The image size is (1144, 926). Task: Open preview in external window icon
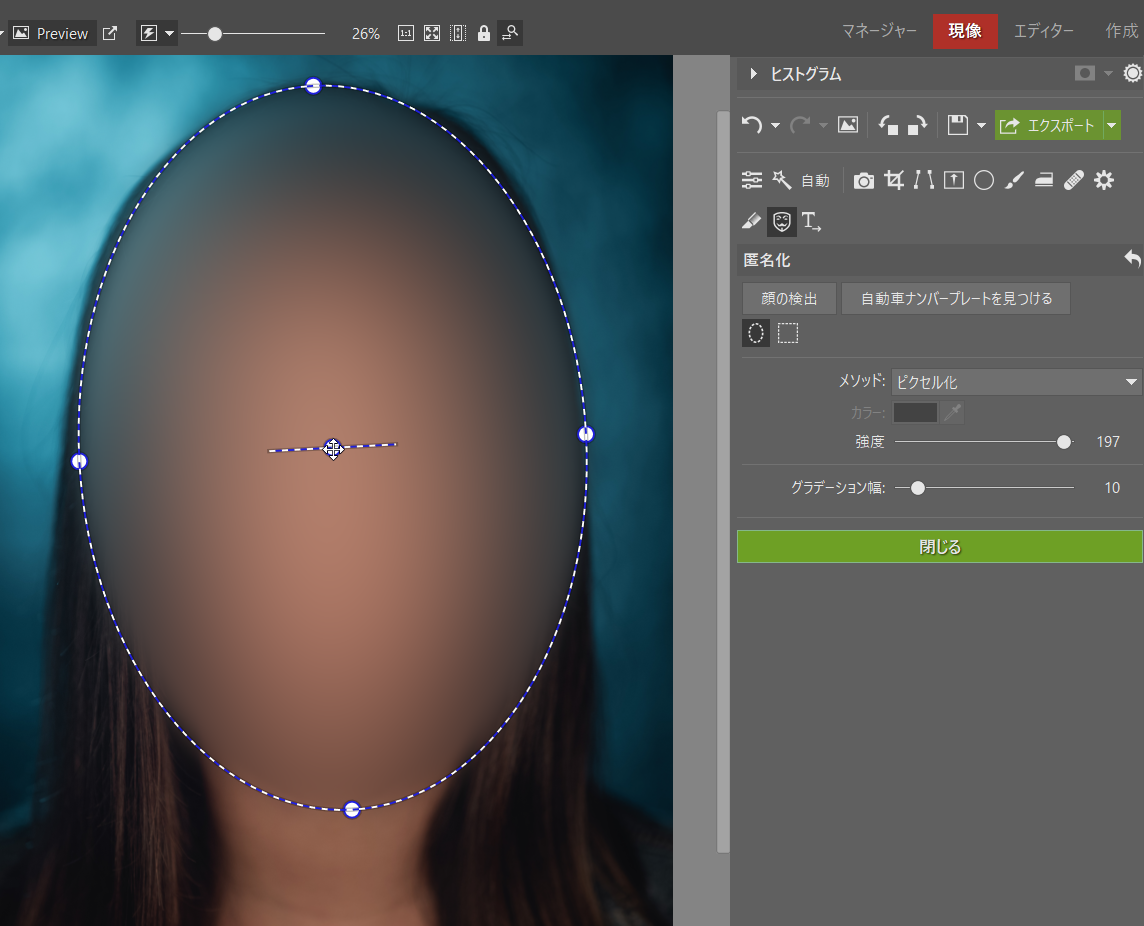109,33
